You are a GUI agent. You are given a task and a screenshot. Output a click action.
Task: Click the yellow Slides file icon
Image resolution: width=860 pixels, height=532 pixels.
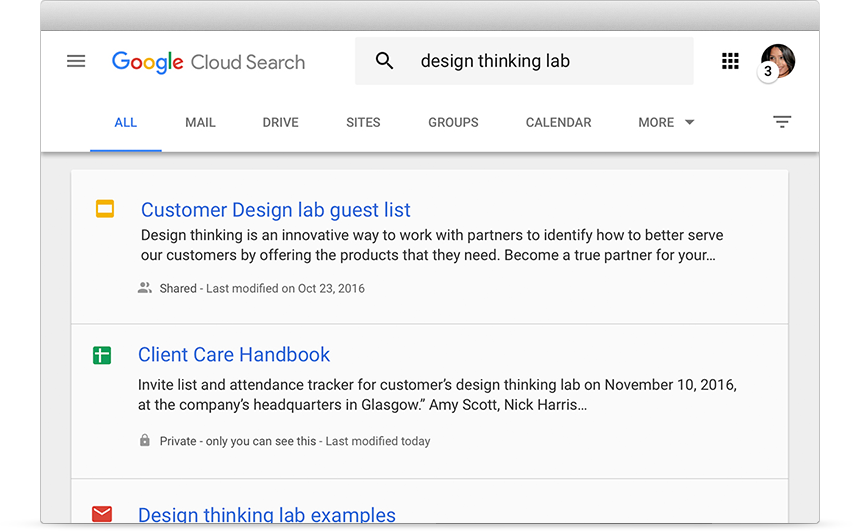click(x=104, y=209)
